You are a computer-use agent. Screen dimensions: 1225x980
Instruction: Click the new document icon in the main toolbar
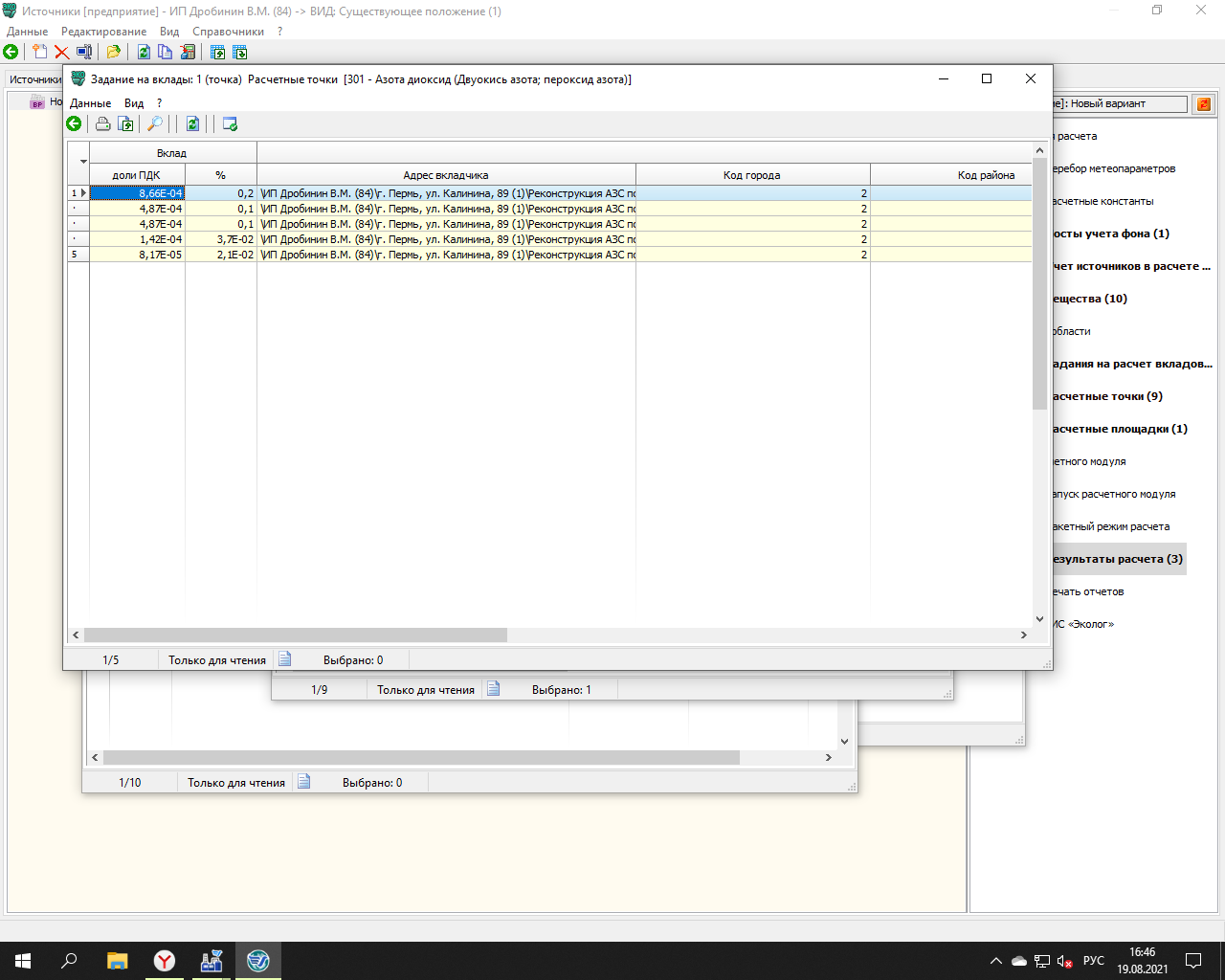(x=39, y=52)
